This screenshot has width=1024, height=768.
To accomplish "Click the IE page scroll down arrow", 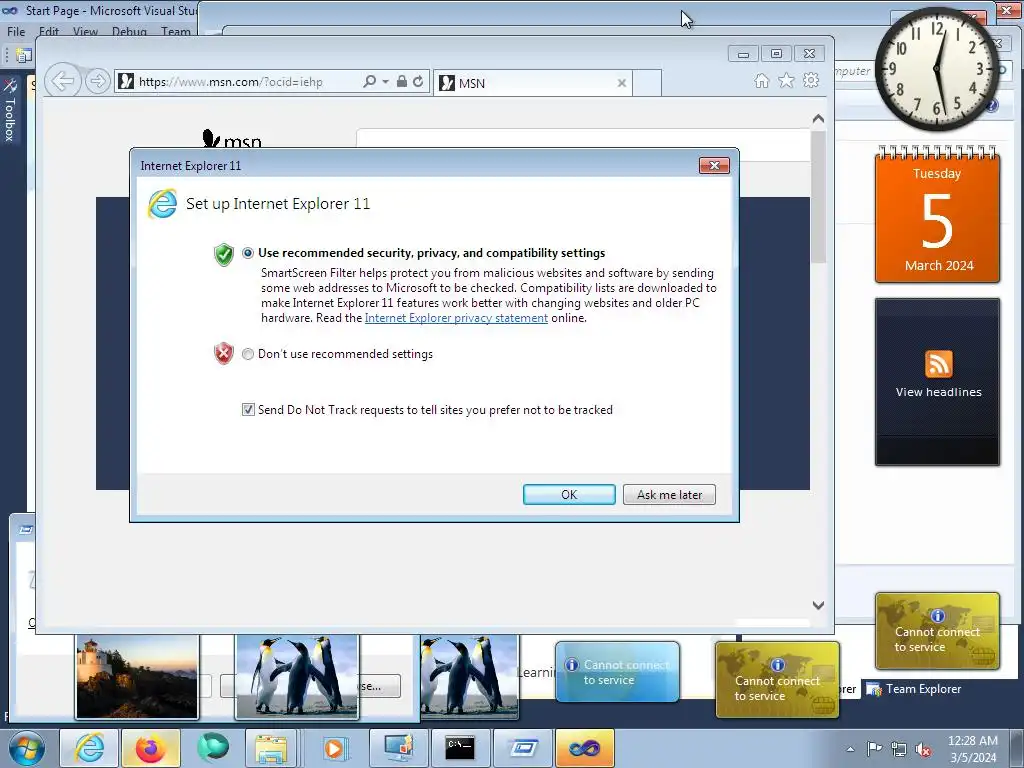I will 818,605.
